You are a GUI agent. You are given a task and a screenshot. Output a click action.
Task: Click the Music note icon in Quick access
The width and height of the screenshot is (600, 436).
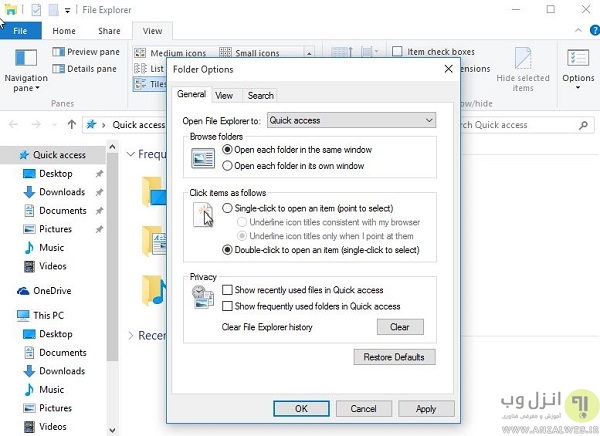coord(29,247)
